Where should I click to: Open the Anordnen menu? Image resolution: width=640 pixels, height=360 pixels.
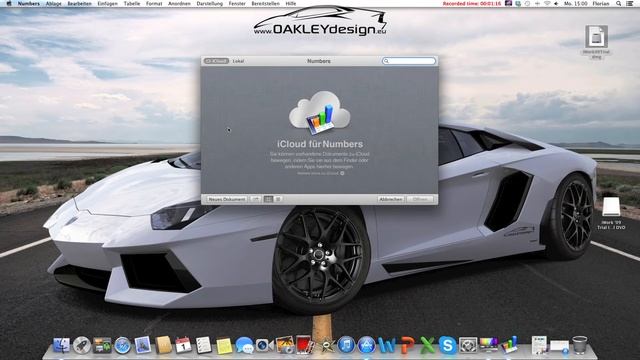point(179,3)
